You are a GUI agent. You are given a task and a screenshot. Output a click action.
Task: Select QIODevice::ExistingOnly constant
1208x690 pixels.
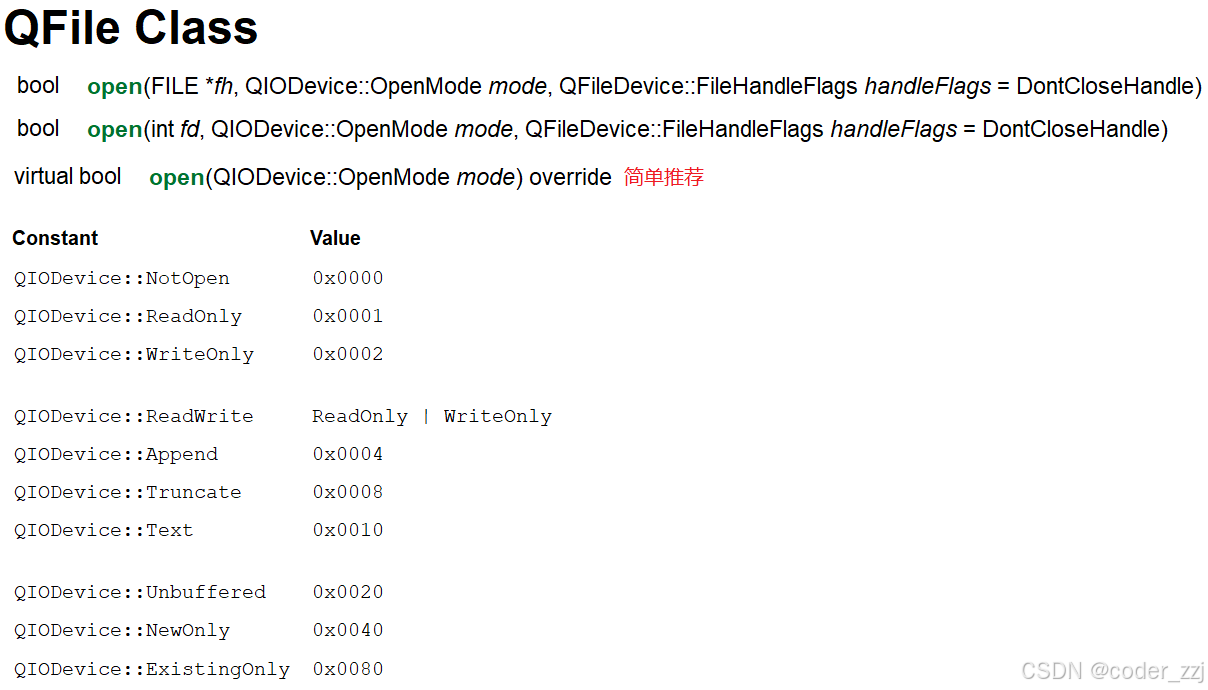(152, 669)
